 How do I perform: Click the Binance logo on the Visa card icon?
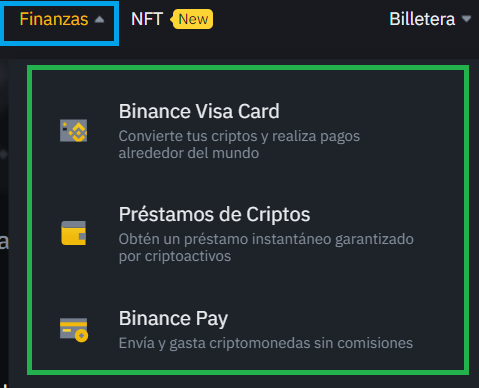[x=79, y=132]
